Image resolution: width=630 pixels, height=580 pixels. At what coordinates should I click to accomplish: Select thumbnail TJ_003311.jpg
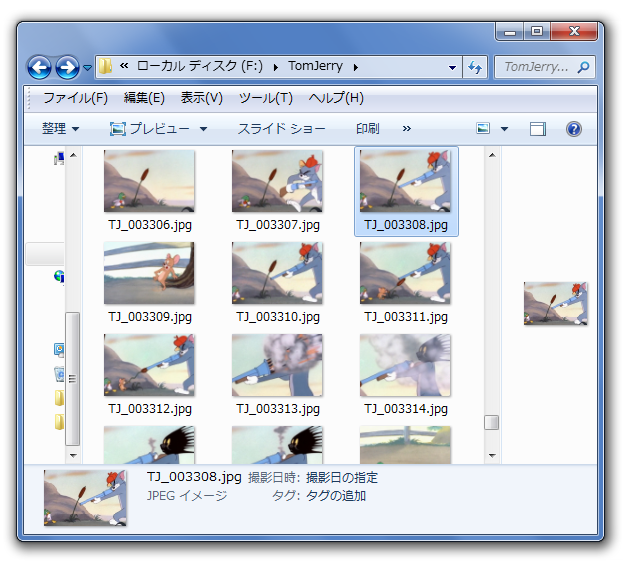(405, 273)
